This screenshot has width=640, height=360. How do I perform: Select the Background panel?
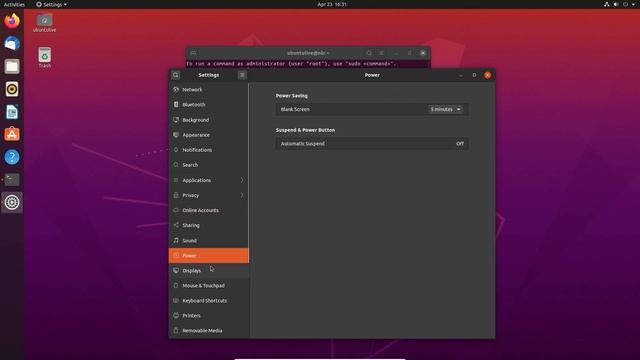[x=209, y=120]
